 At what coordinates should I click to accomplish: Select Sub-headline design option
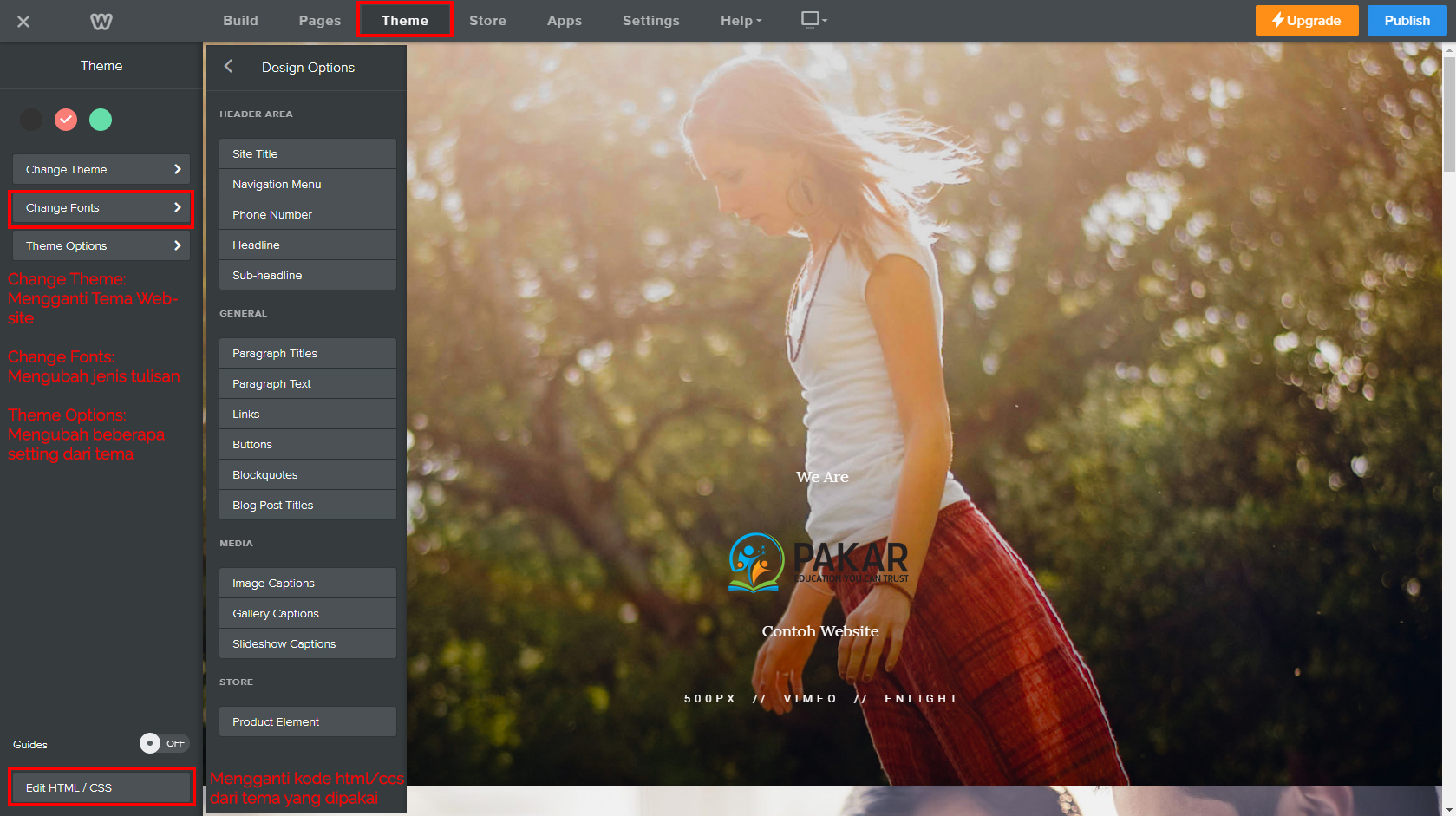coord(308,275)
